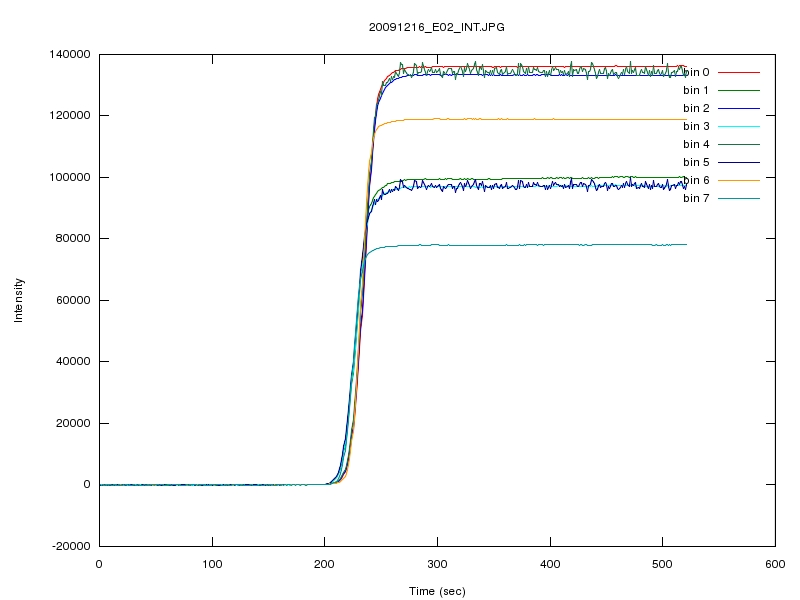
Task: Click the bin 6 legend label
Action: click(696, 180)
